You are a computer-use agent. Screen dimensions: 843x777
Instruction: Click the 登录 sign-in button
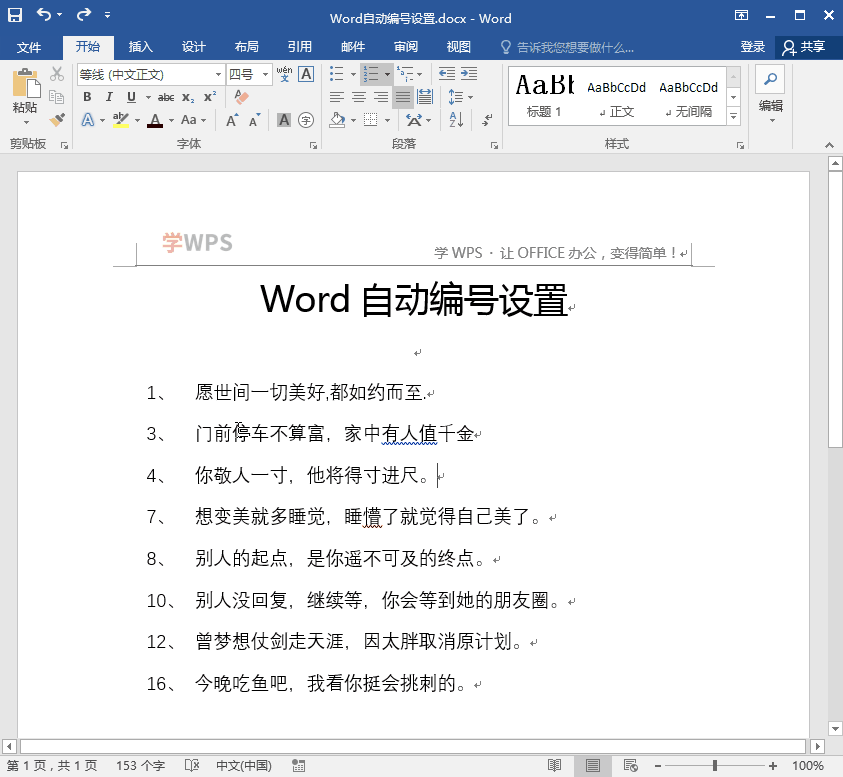pyautogui.click(x=753, y=46)
